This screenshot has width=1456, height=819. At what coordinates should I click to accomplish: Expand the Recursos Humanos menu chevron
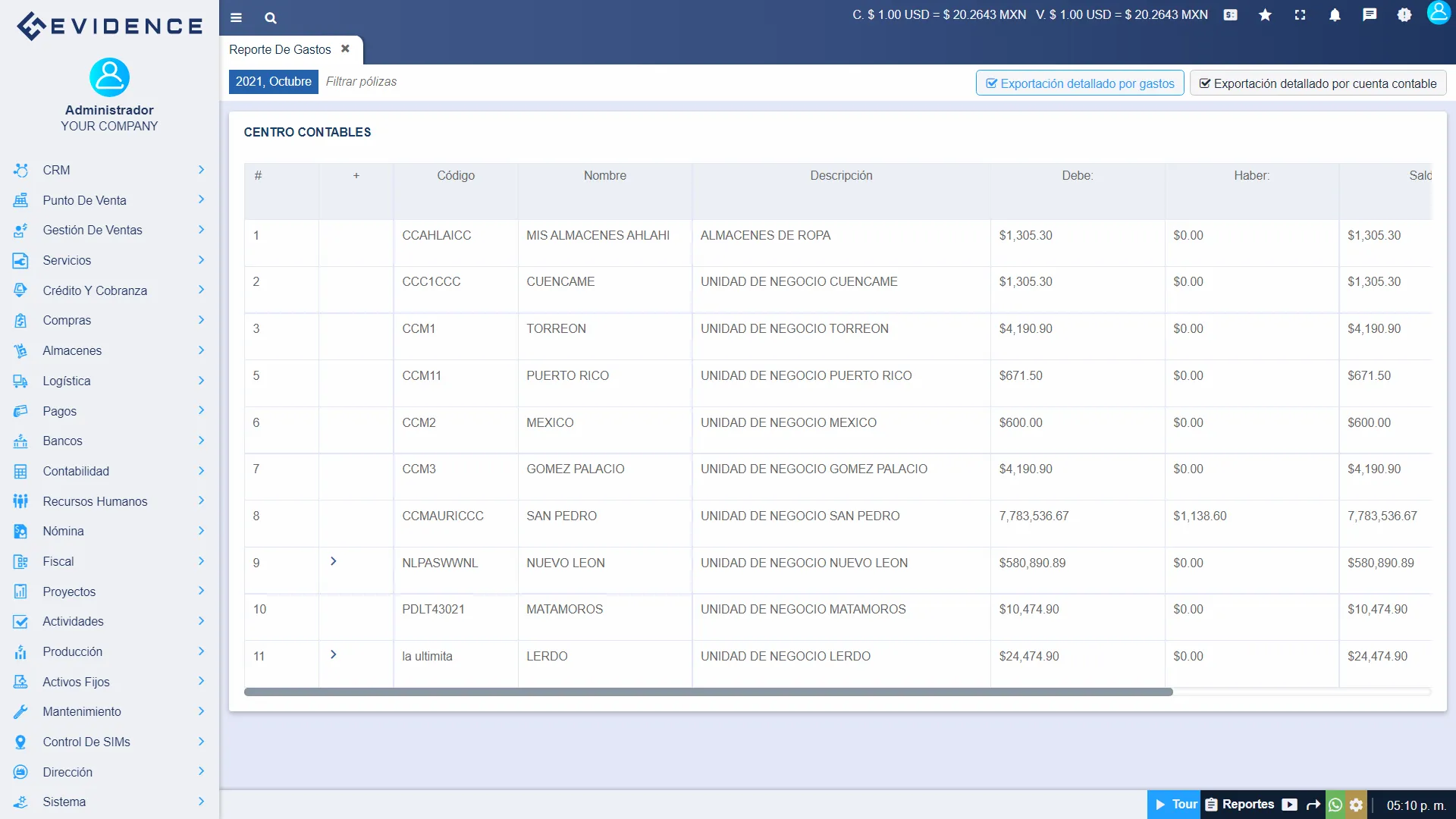201,500
